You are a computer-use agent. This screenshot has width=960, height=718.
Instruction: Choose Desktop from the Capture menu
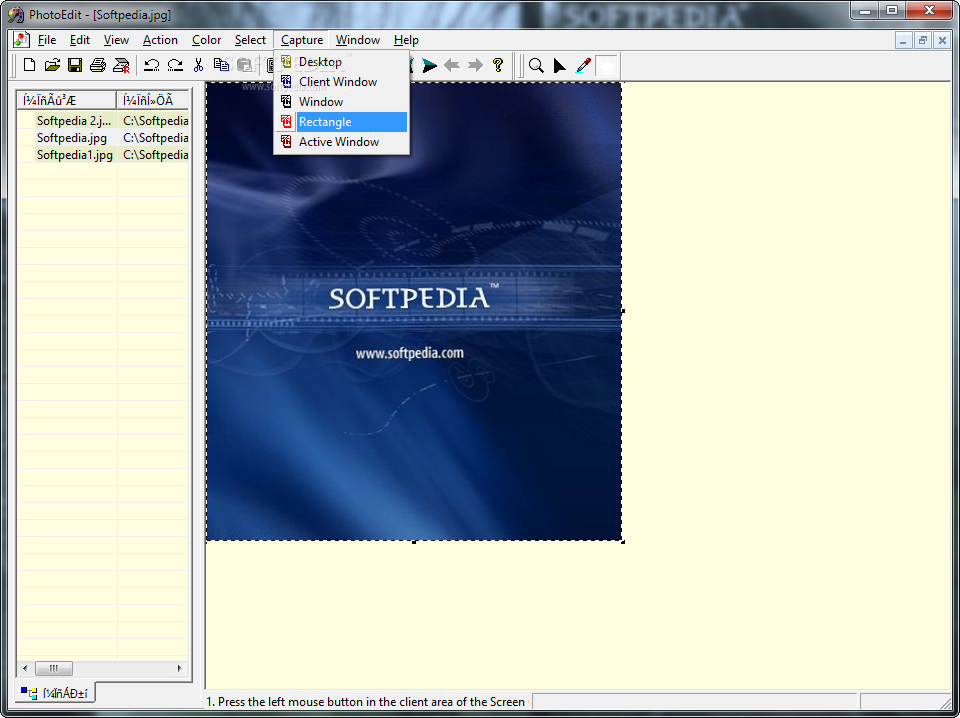(342, 62)
